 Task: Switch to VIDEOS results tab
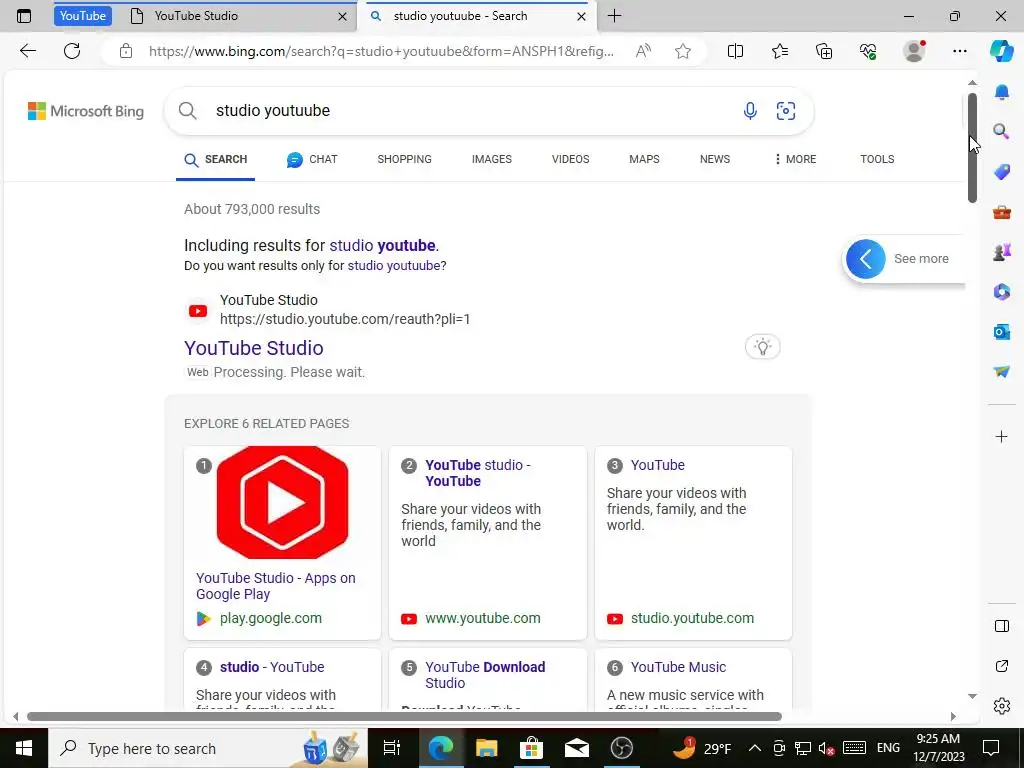[x=570, y=159]
